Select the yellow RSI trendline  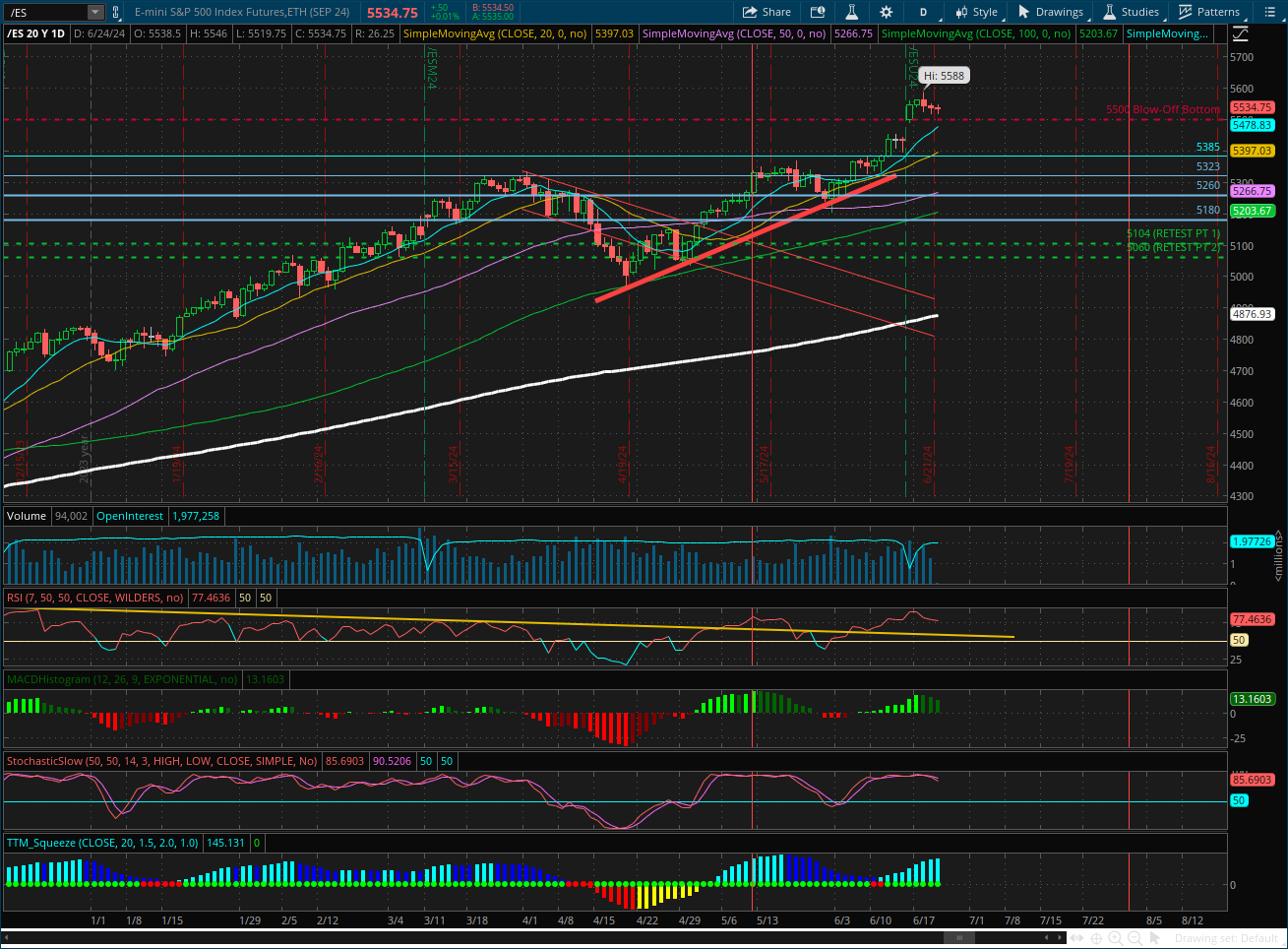point(509,623)
